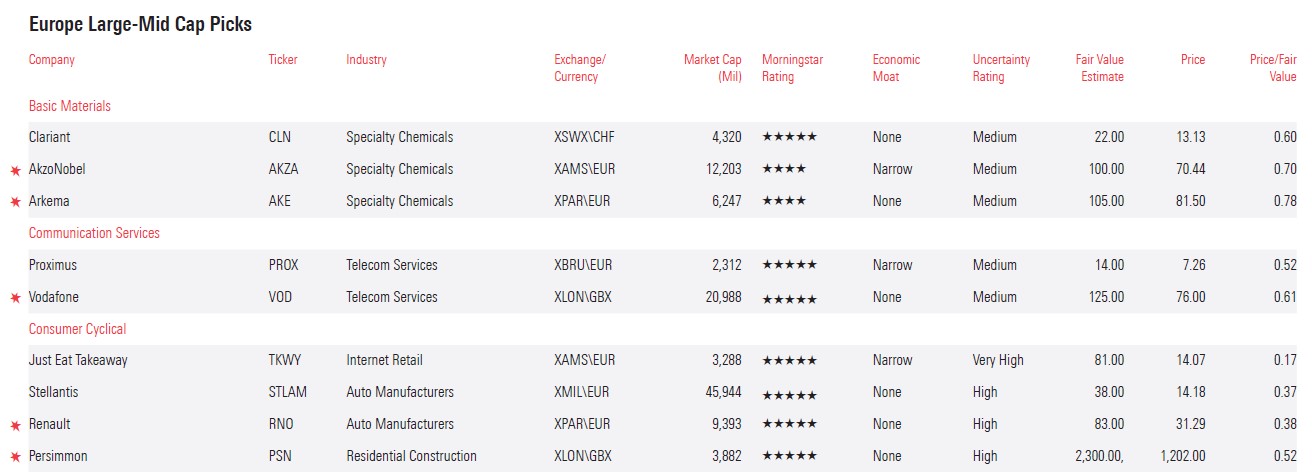Click the red star beside AkzoNobel

click(15, 171)
